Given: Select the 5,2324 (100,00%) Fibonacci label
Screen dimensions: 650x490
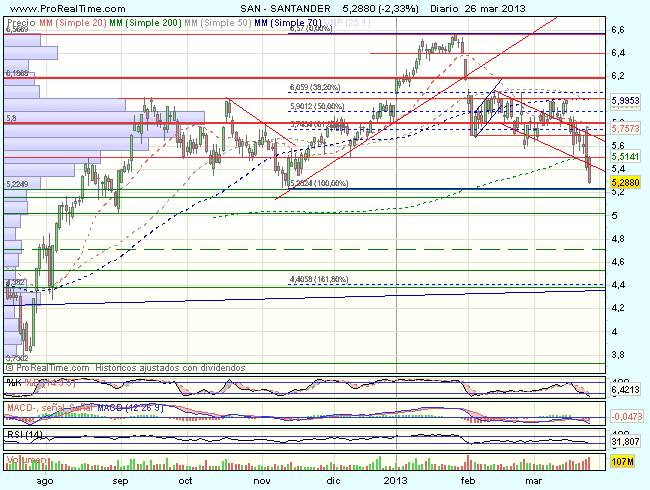Looking at the screenshot, I should tap(318, 183).
